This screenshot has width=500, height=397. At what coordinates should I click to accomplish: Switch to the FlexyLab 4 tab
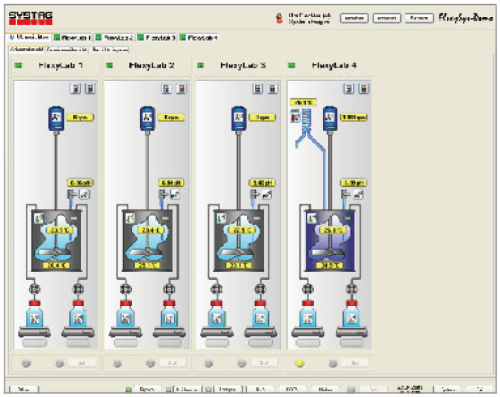click(199, 38)
